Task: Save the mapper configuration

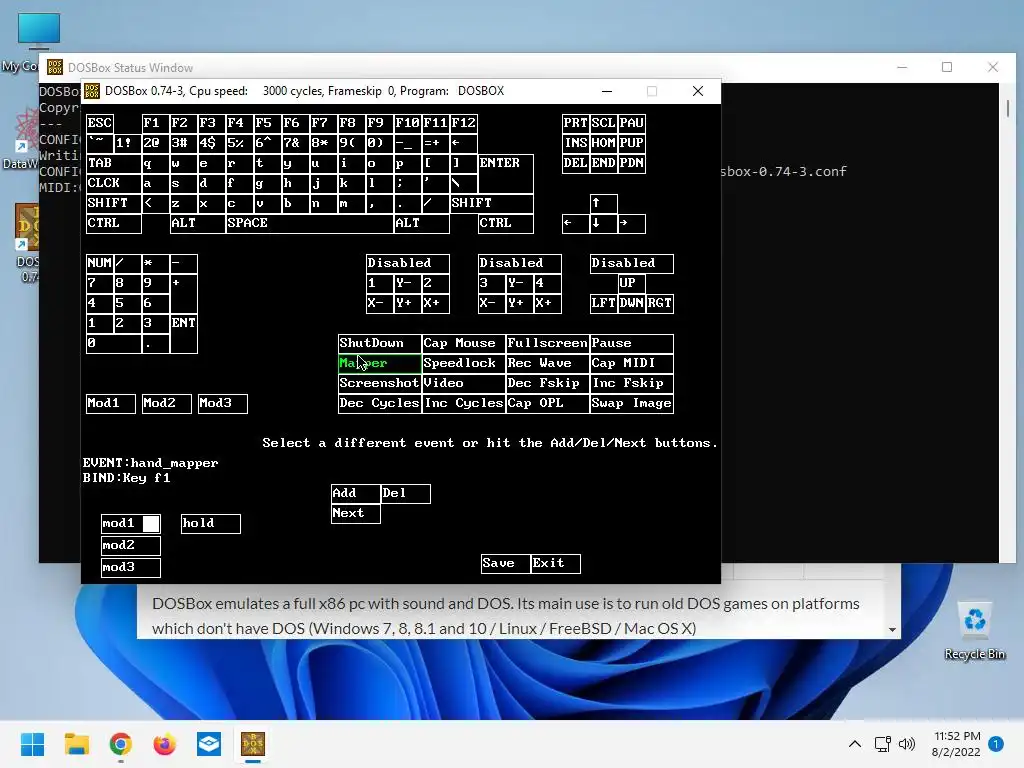Action: (x=505, y=564)
